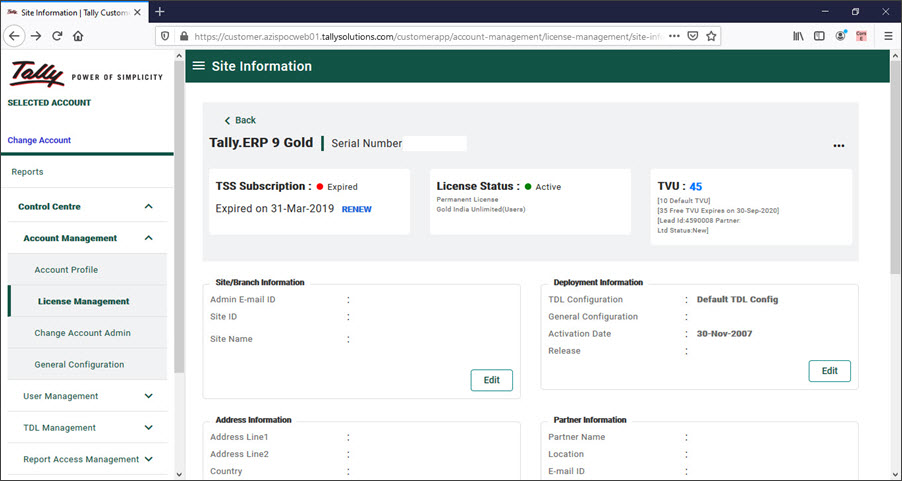Image resolution: width=902 pixels, height=481 pixels.
Task: Click the main page scrollbar up arrow
Action: [x=895, y=56]
